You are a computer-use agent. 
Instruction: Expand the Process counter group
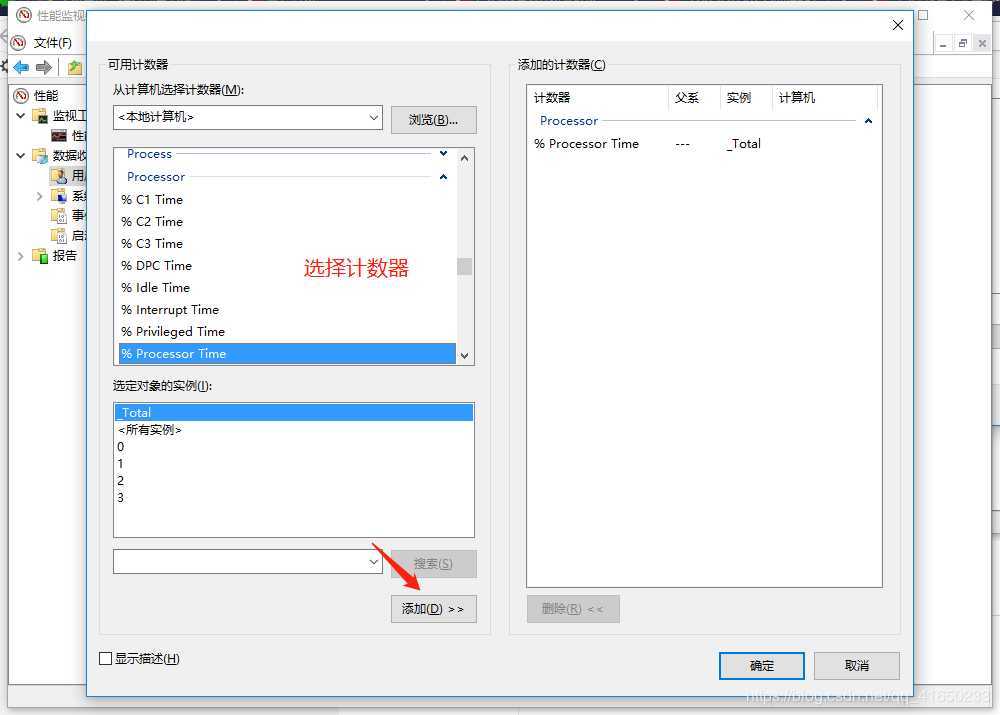[443, 154]
